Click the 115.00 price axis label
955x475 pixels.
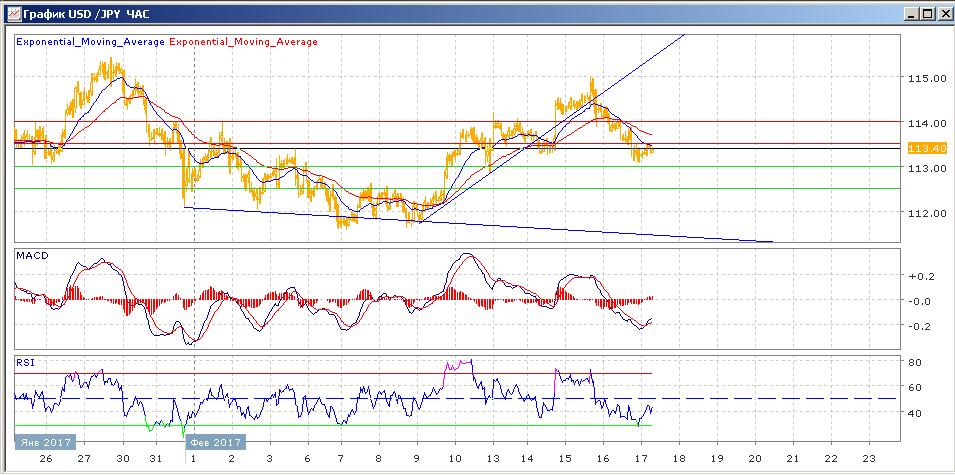[927, 78]
